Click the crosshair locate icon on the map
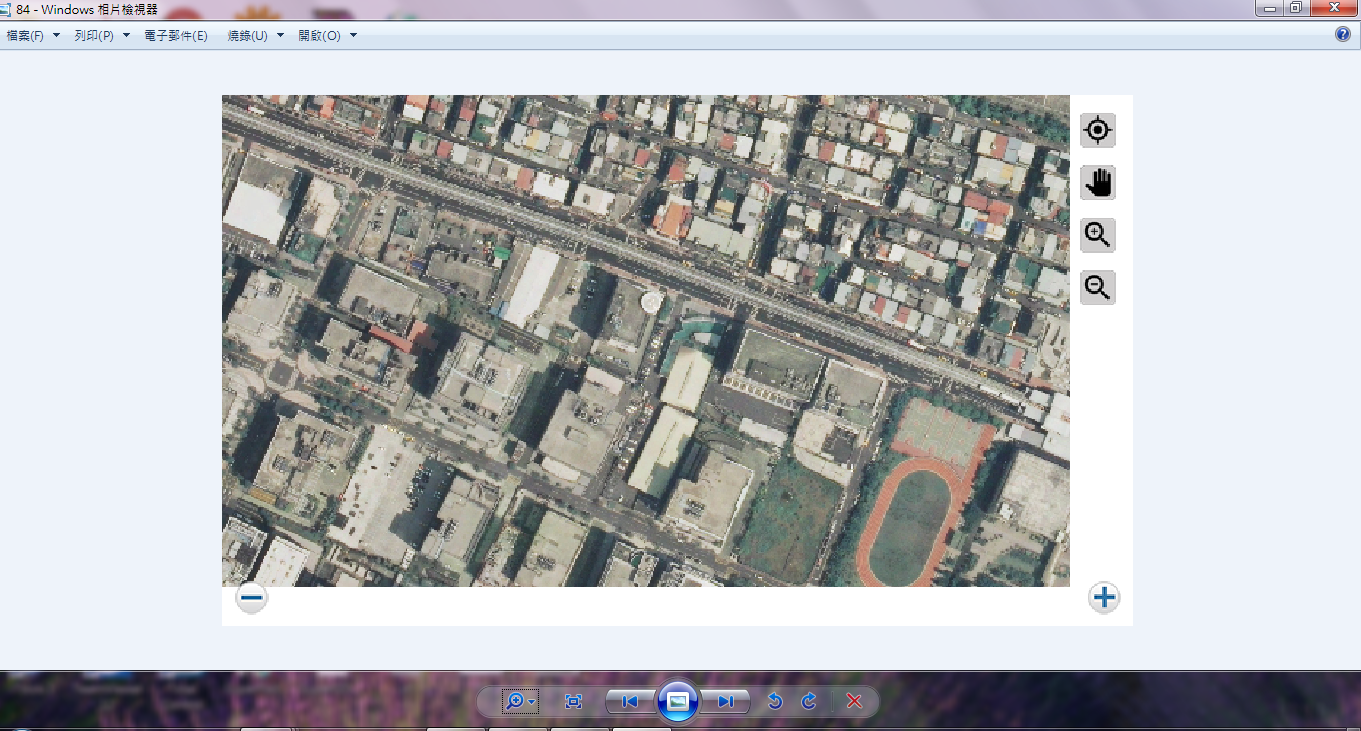The height and width of the screenshot is (731, 1361). 1097,131
